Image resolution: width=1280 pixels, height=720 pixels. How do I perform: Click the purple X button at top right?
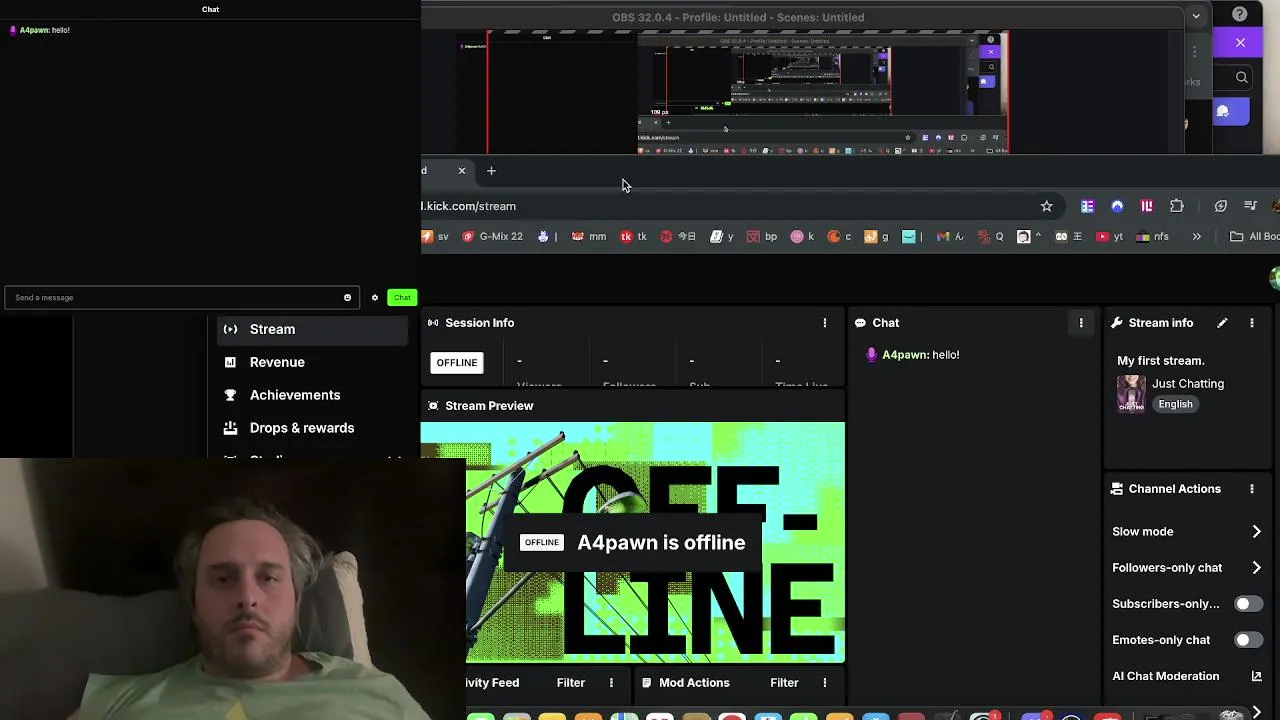point(1240,43)
